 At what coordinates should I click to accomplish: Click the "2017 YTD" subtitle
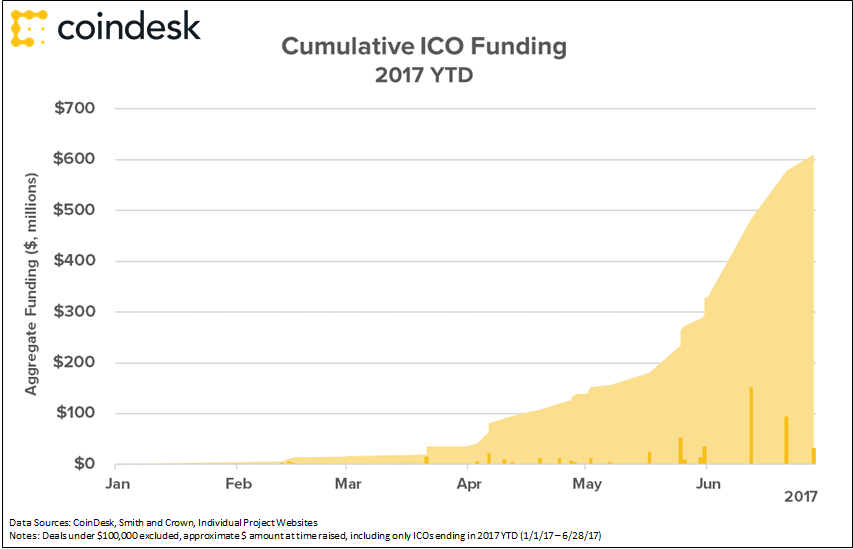click(x=424, y=74)
